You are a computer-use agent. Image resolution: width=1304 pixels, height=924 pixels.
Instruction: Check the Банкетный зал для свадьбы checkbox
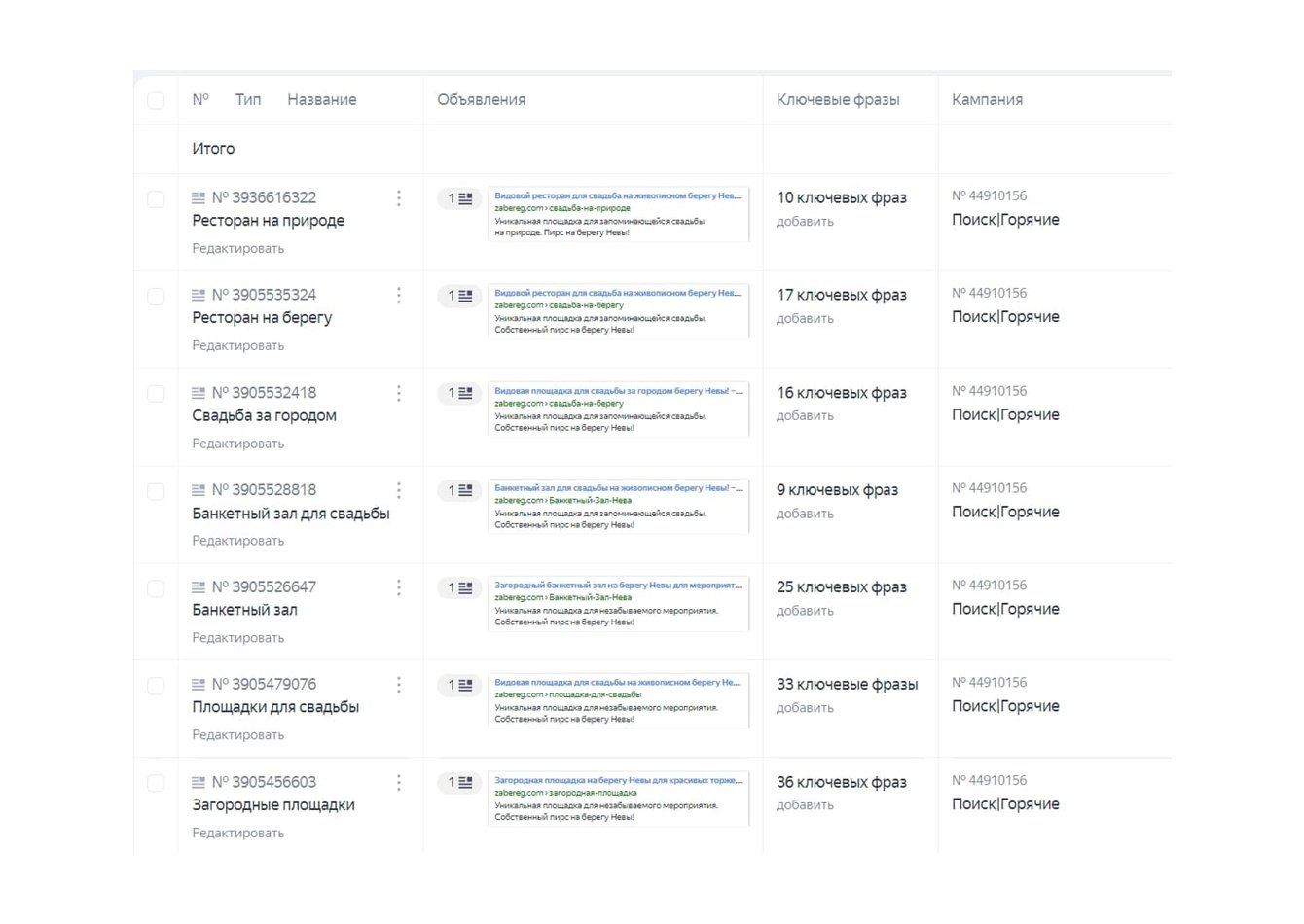tap(156, 491)
